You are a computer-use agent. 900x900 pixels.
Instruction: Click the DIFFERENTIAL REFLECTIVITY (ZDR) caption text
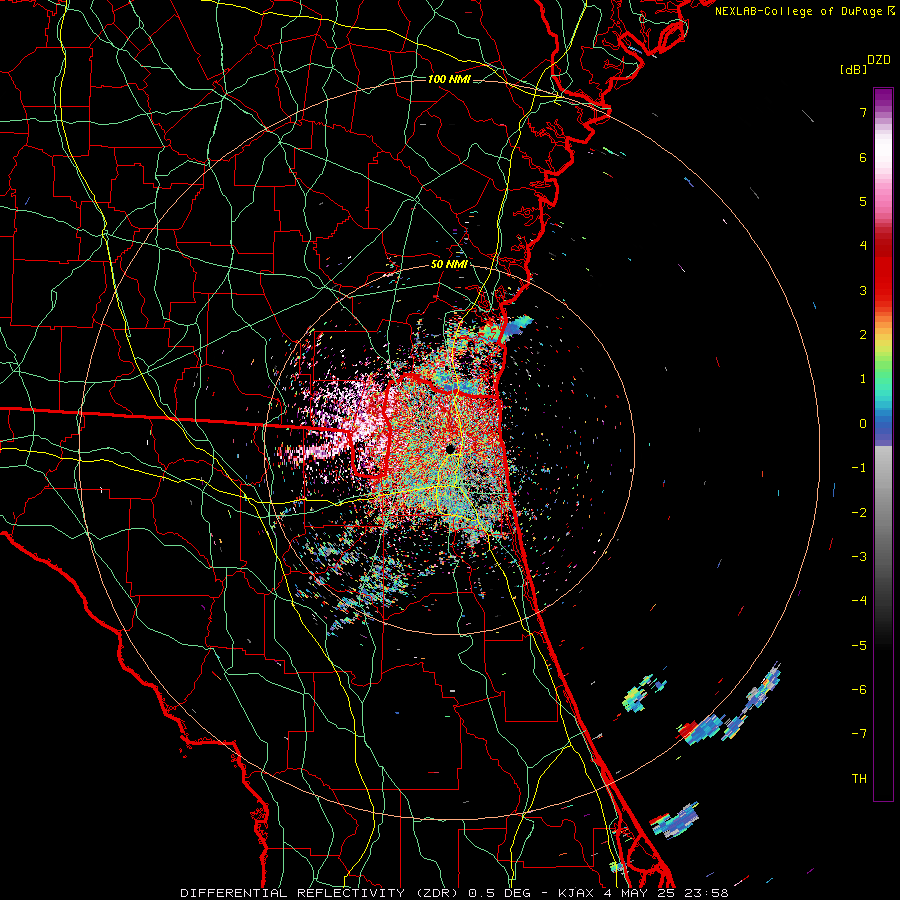click(x=319, y=893)
